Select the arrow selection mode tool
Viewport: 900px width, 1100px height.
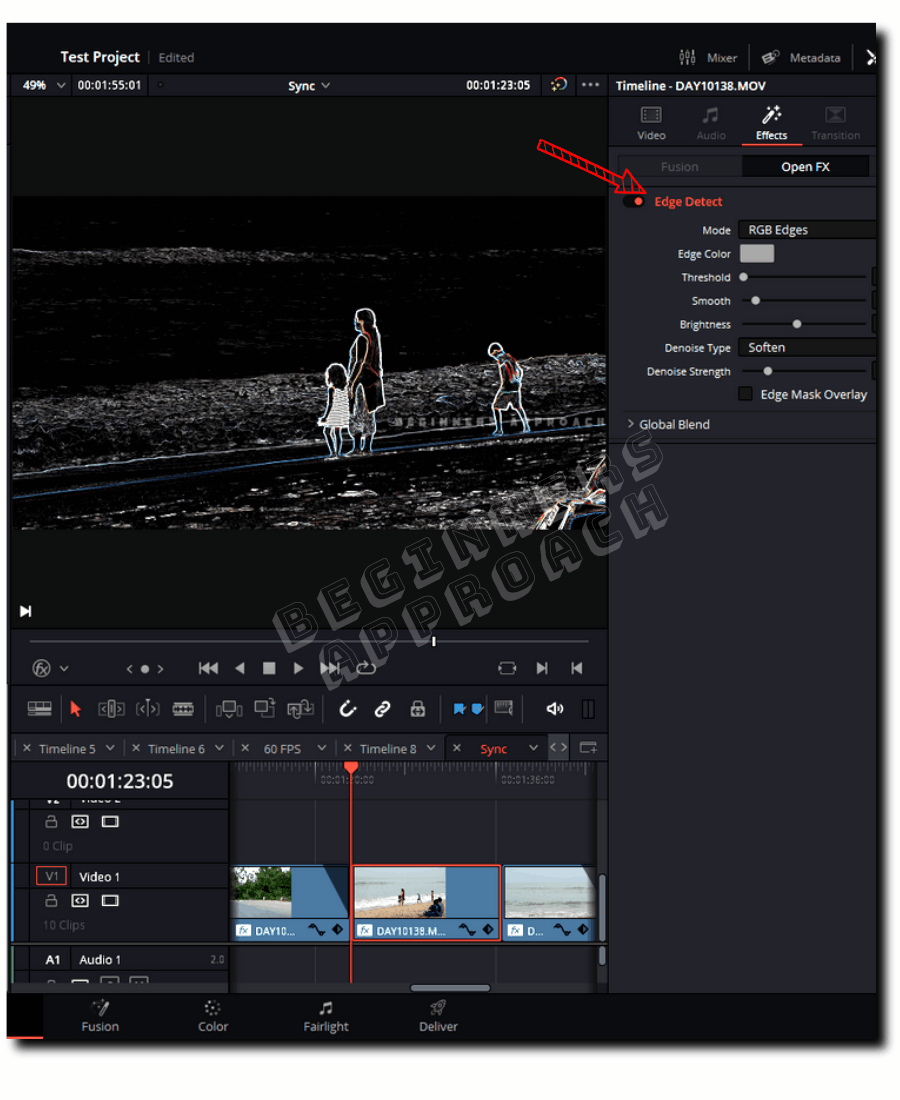pyautogui.click(x=76, y=709)
